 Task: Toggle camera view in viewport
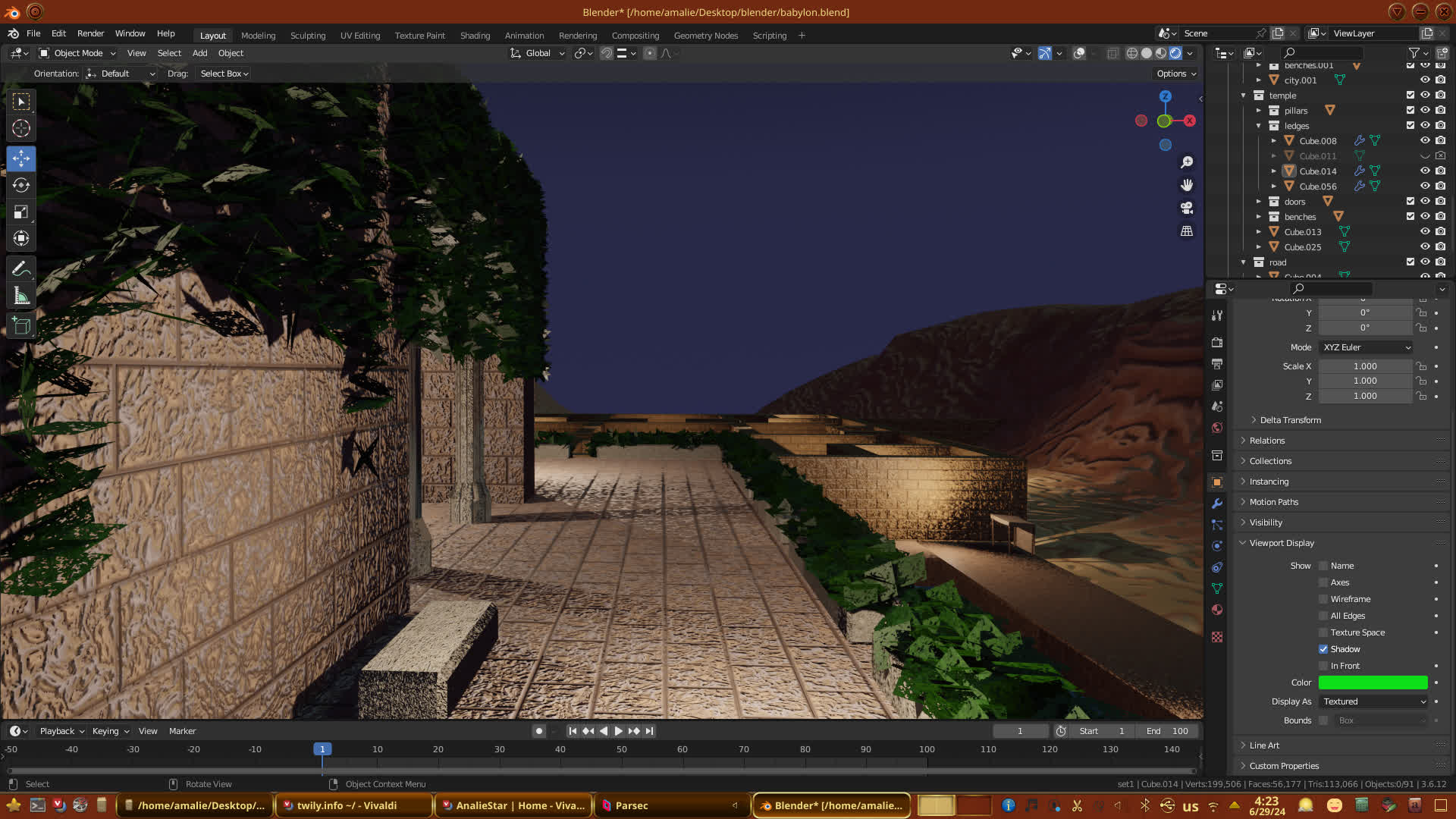1187,208
